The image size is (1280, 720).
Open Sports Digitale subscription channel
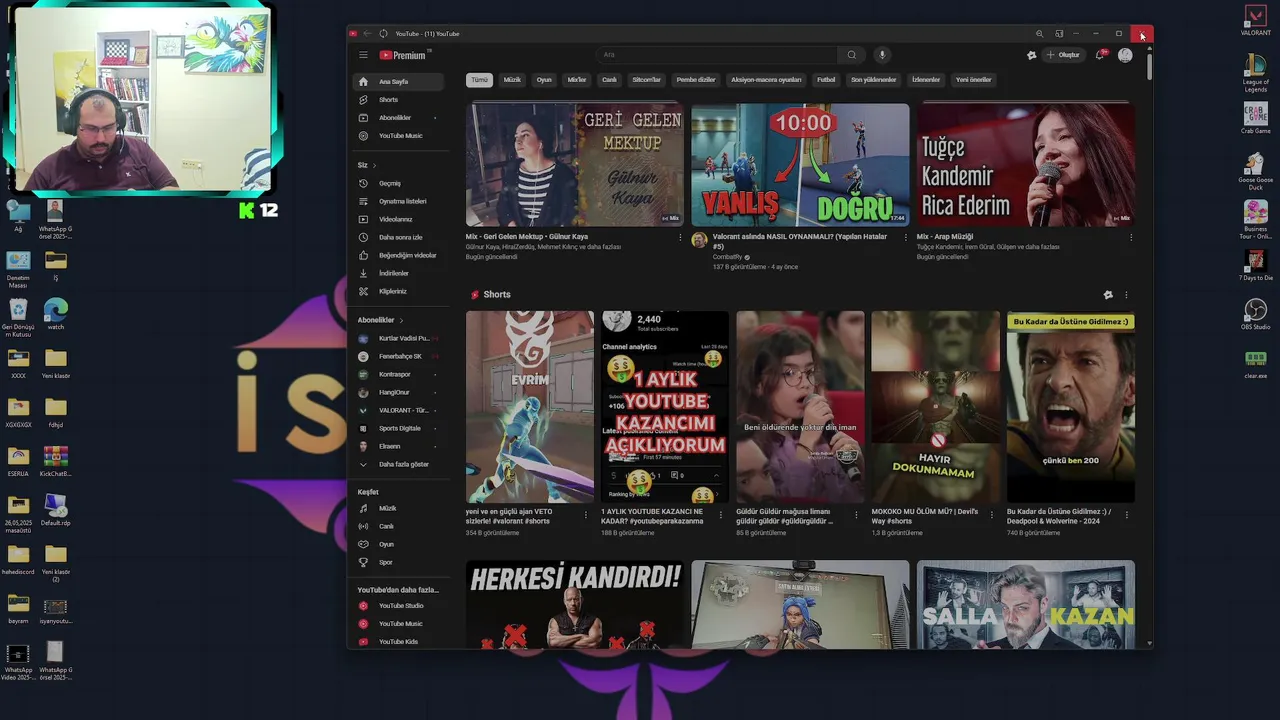coord(398,429)
